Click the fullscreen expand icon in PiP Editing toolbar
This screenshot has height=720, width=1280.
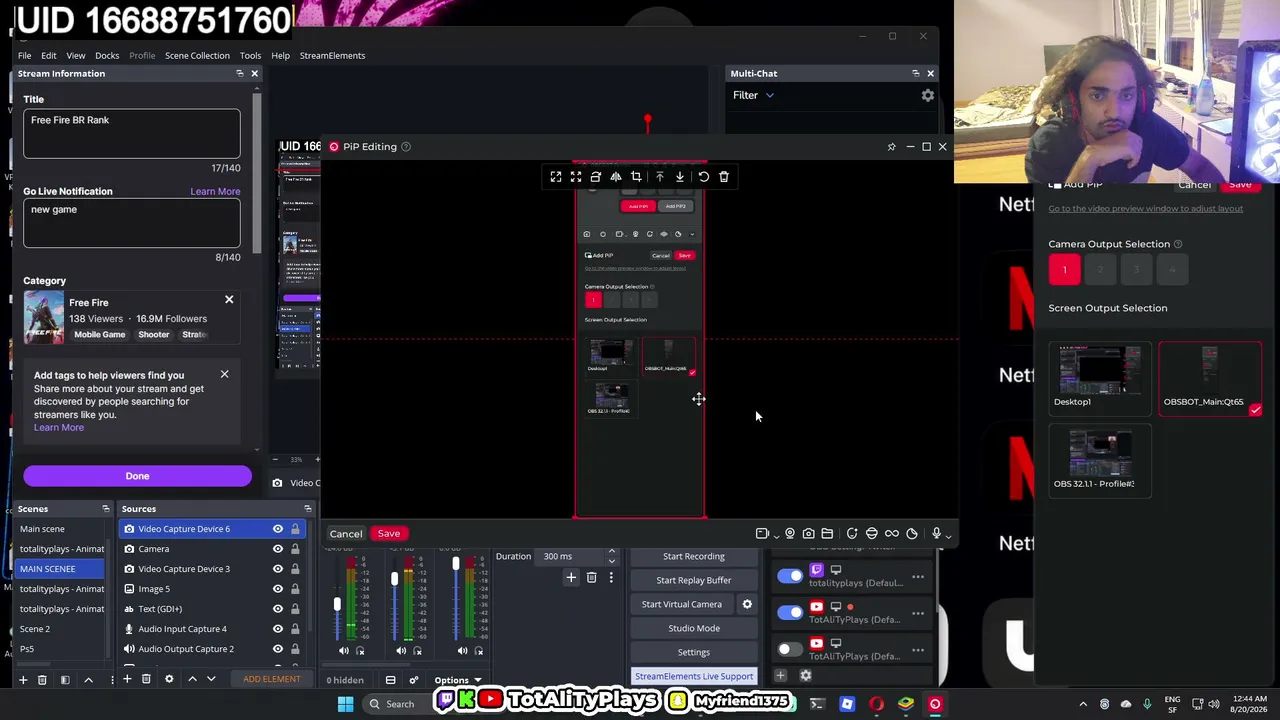[556, 177]
